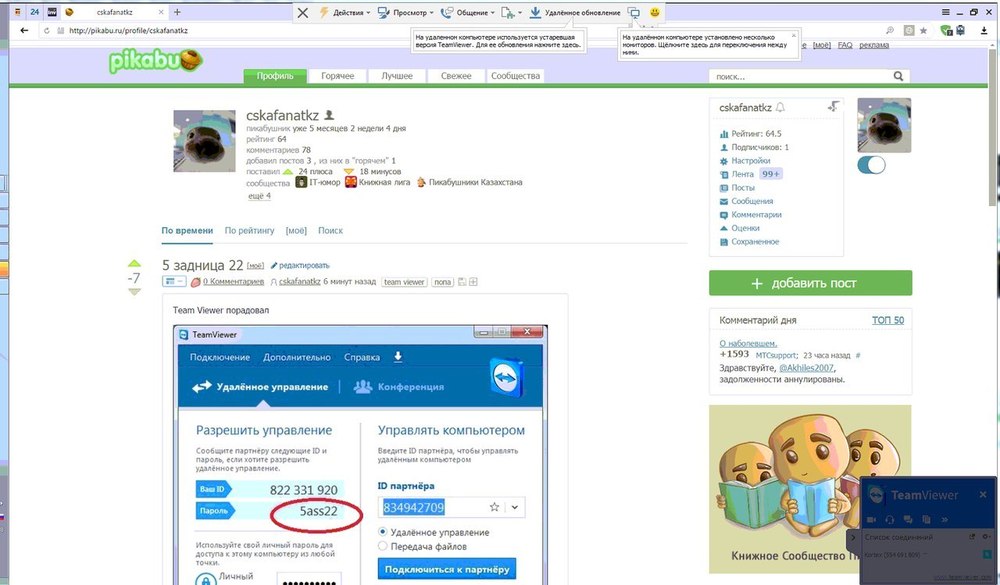Toggle the switch under the sidebar avatar
Image resolution: width=1000 pixels, height=585 pixels.
click(x=871, y=165)
